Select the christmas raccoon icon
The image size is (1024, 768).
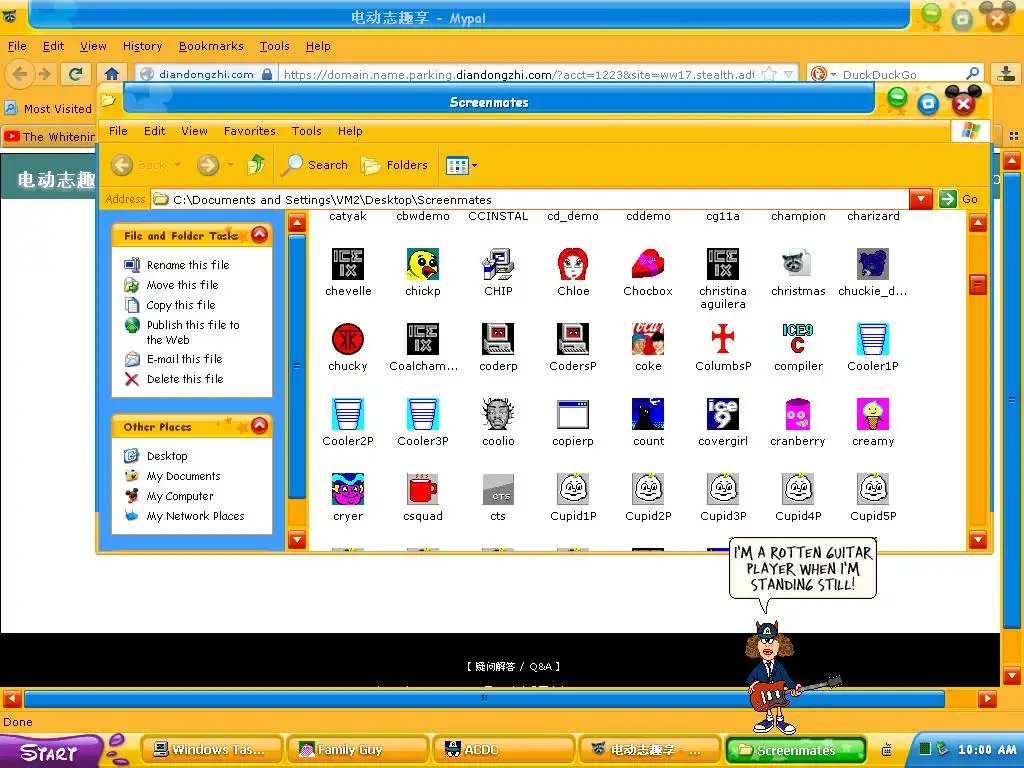click(798, 264)
